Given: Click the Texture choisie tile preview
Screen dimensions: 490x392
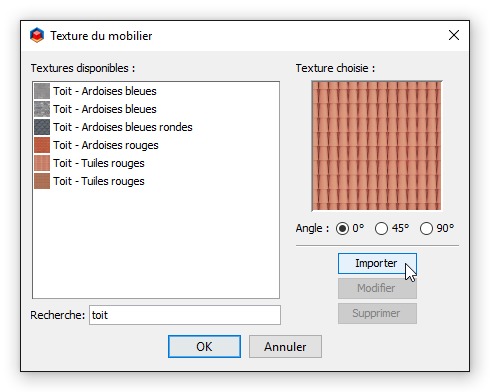Looking at the screenshot, I should pos(377,146).
